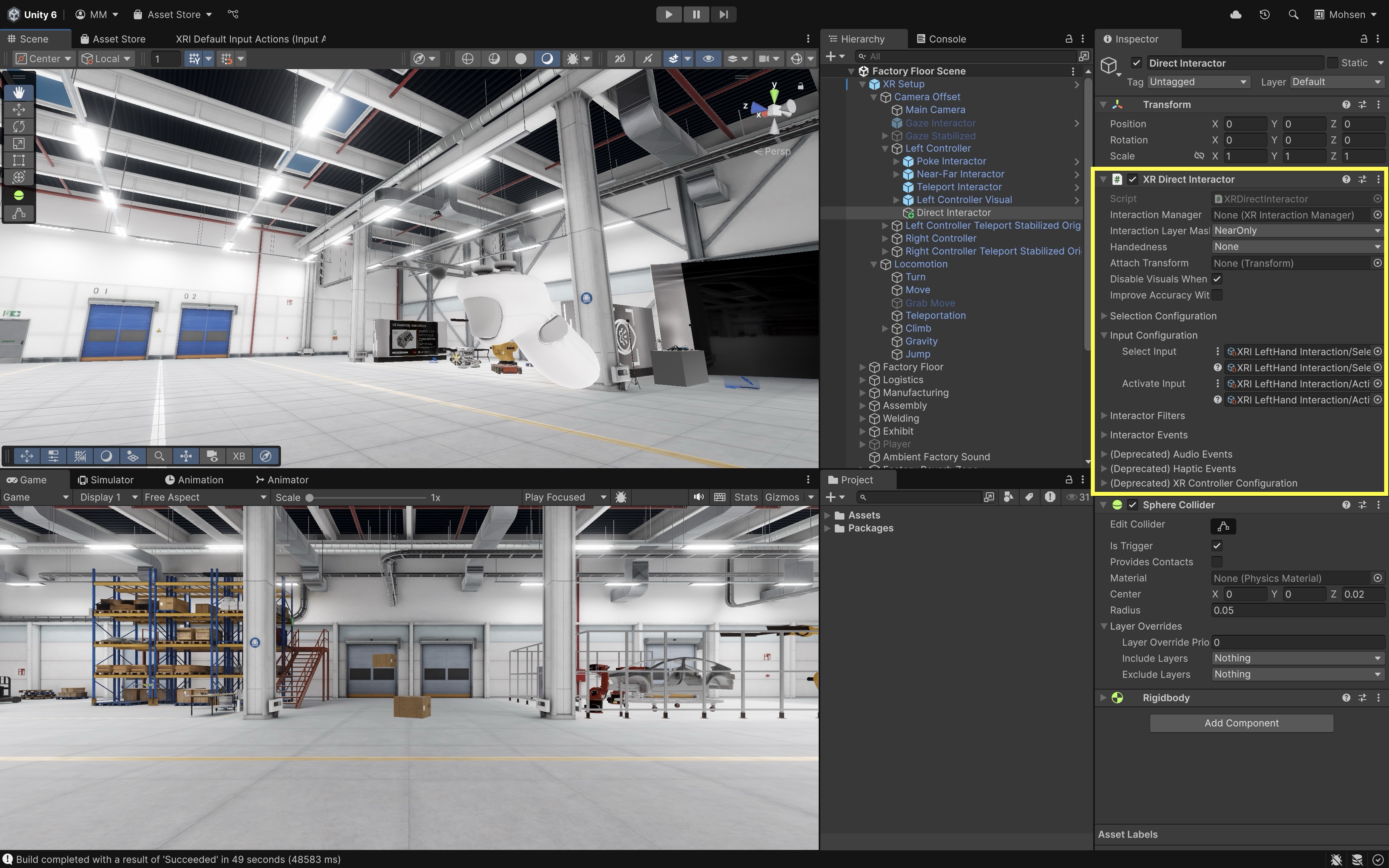Select the Move tool in Scene toolbar

pos(18,109)
